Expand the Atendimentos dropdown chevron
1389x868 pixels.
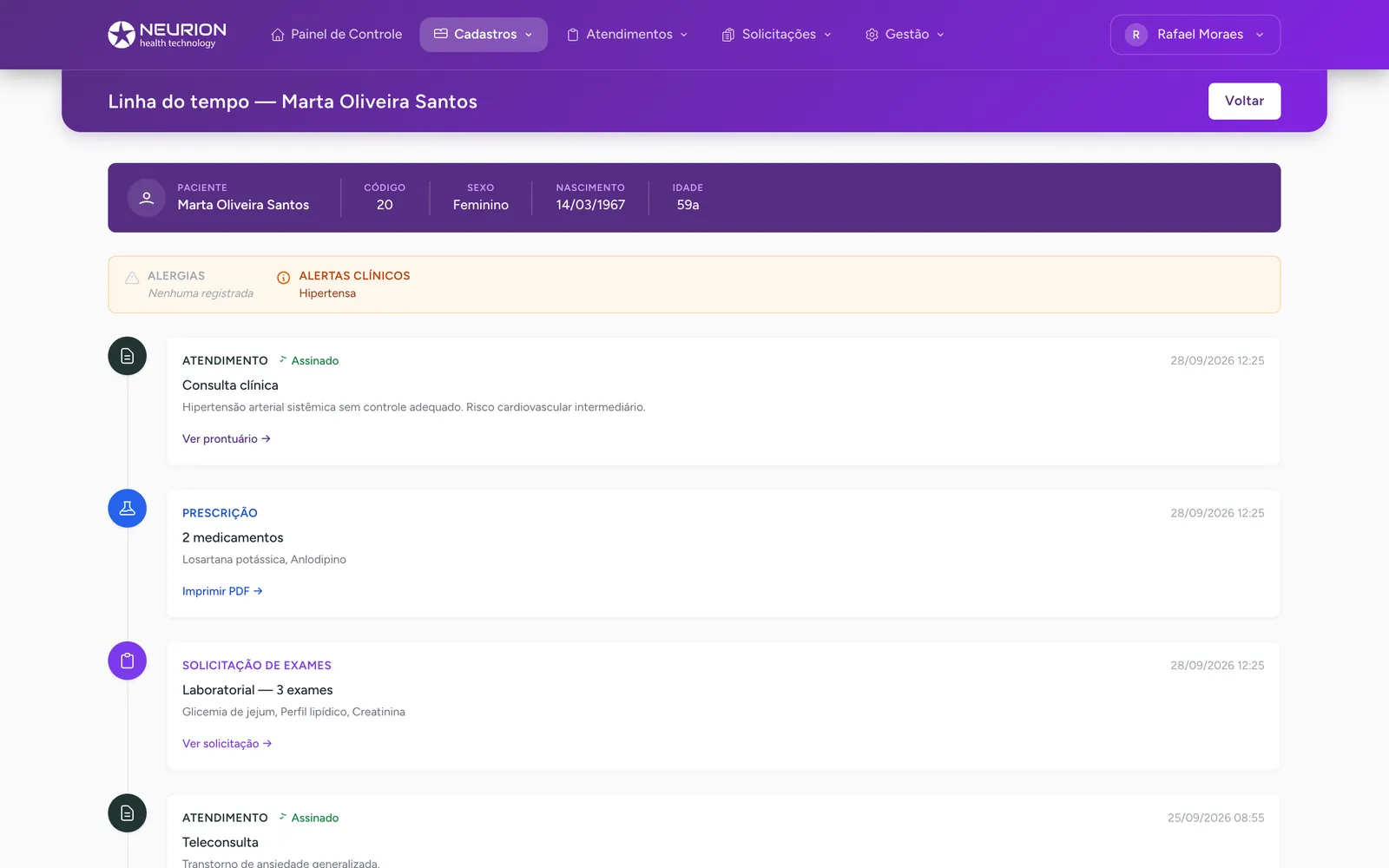click(684, 35)
